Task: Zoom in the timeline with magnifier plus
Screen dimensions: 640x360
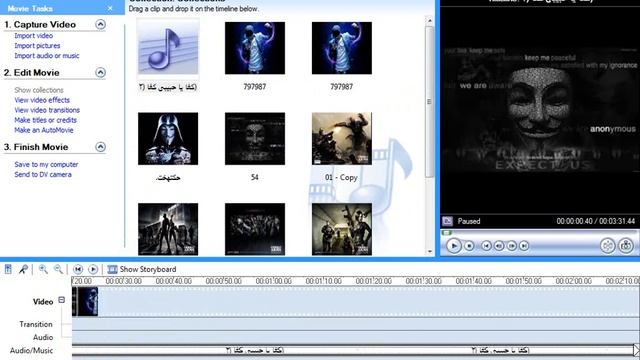Action: click(x=43, y=269)
